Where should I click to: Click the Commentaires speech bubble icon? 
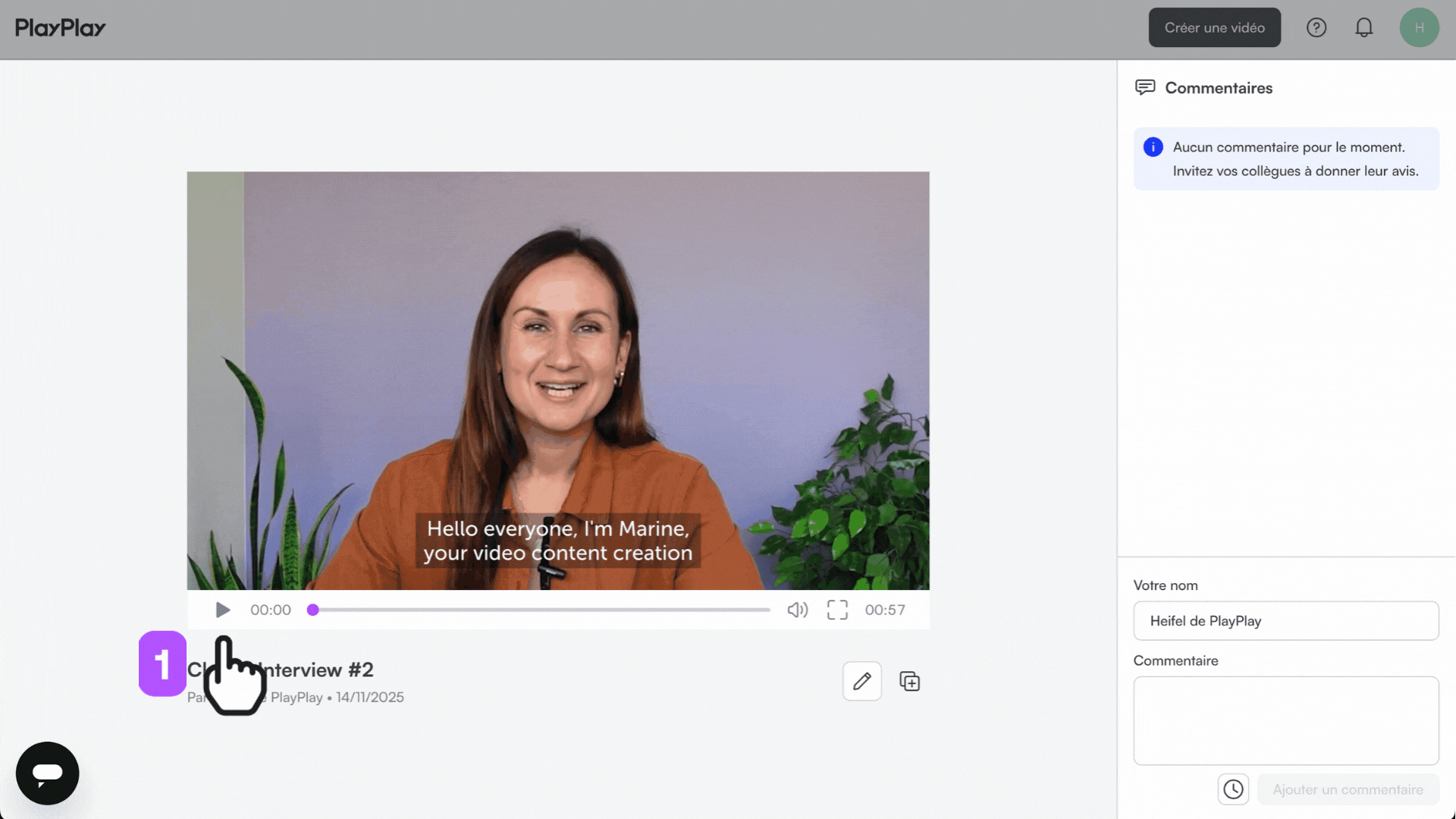tap(1145, 87)
